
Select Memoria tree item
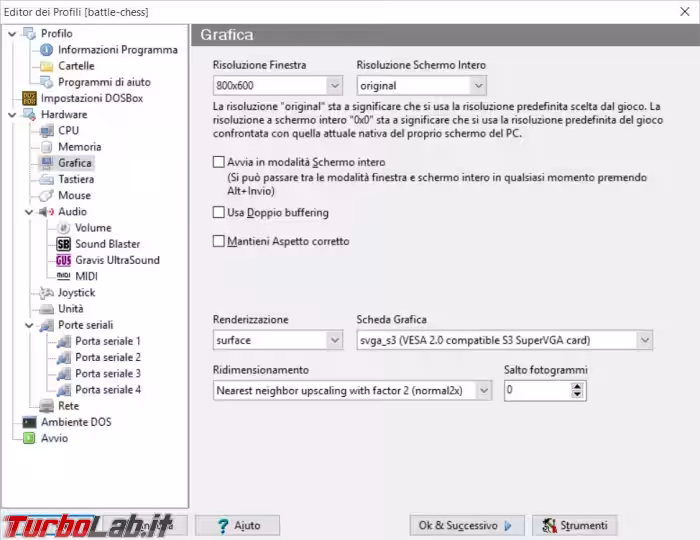[79, 147]
